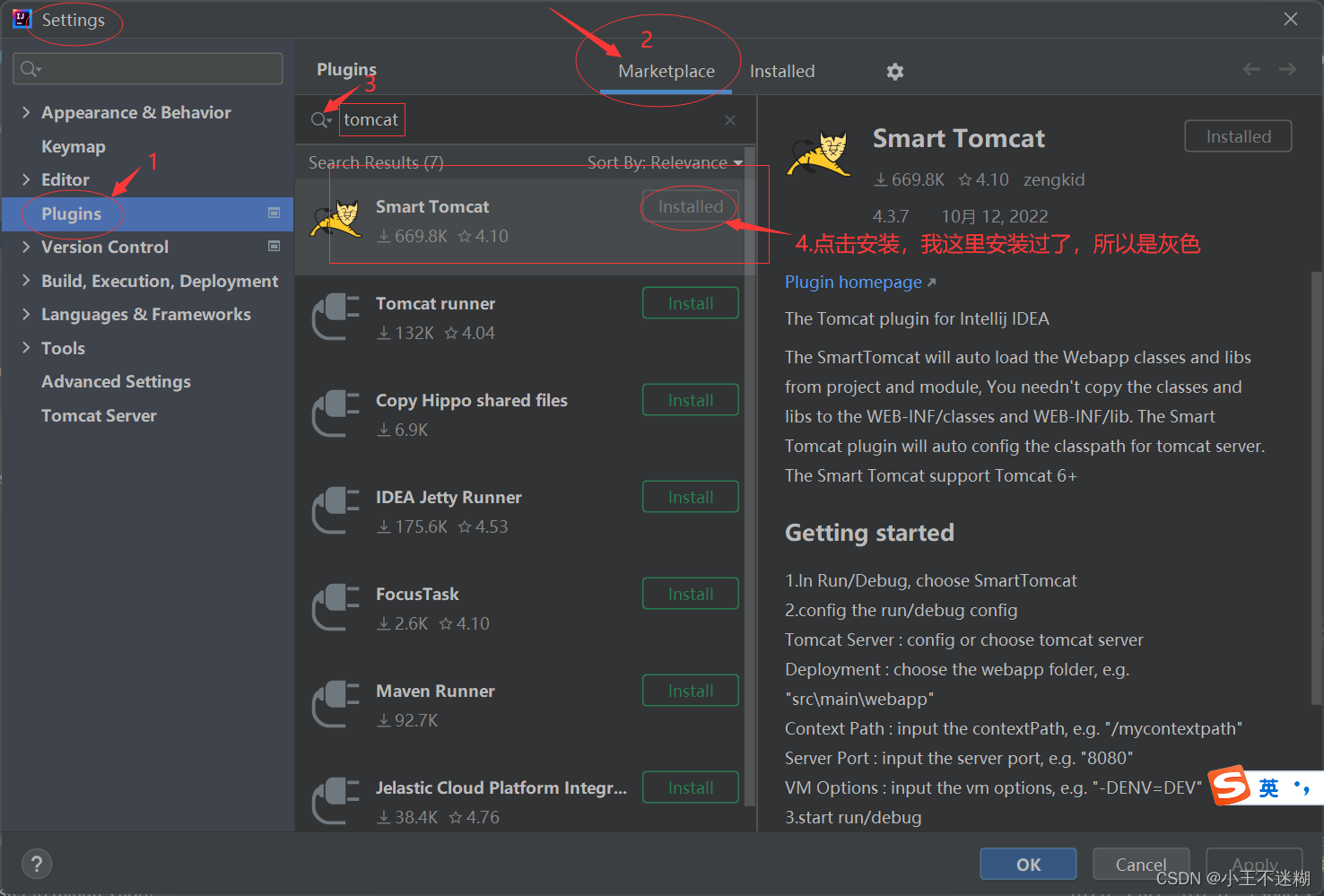This screenshot has height=896, width=1324.
Task: Select the FocusTask result title
Action: coord(417,594)
